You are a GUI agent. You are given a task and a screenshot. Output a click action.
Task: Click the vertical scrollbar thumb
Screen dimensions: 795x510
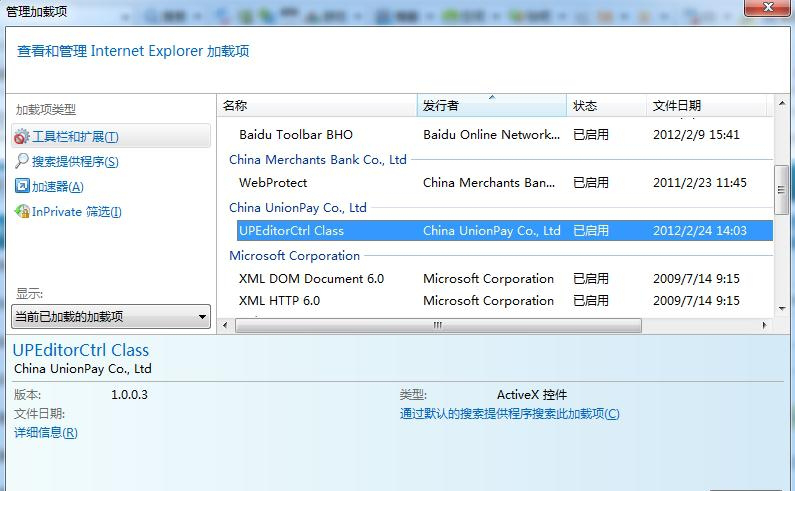pyautogui.click(x=782, y=190)
